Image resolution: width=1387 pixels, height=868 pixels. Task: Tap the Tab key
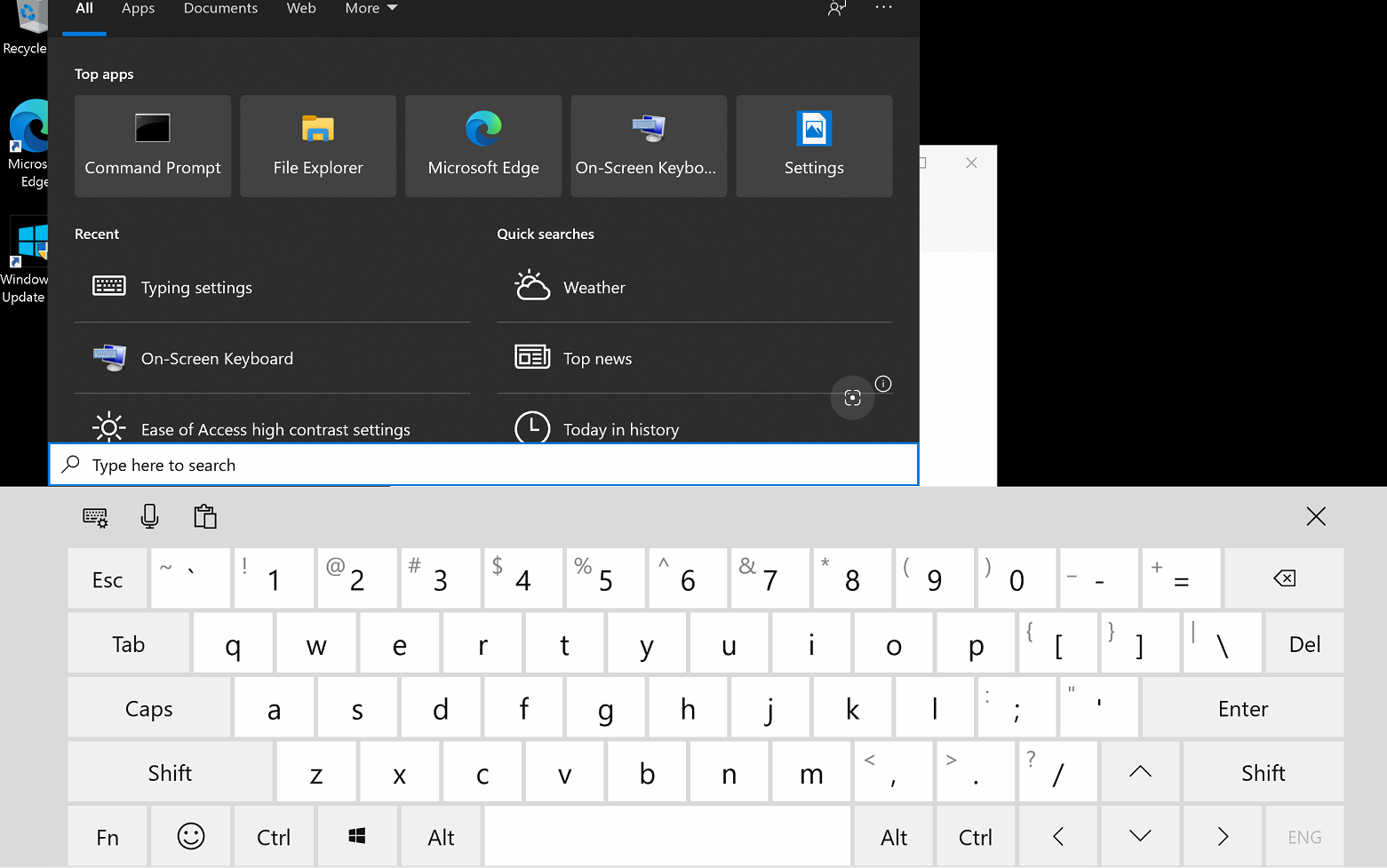(x=129, y=643)
